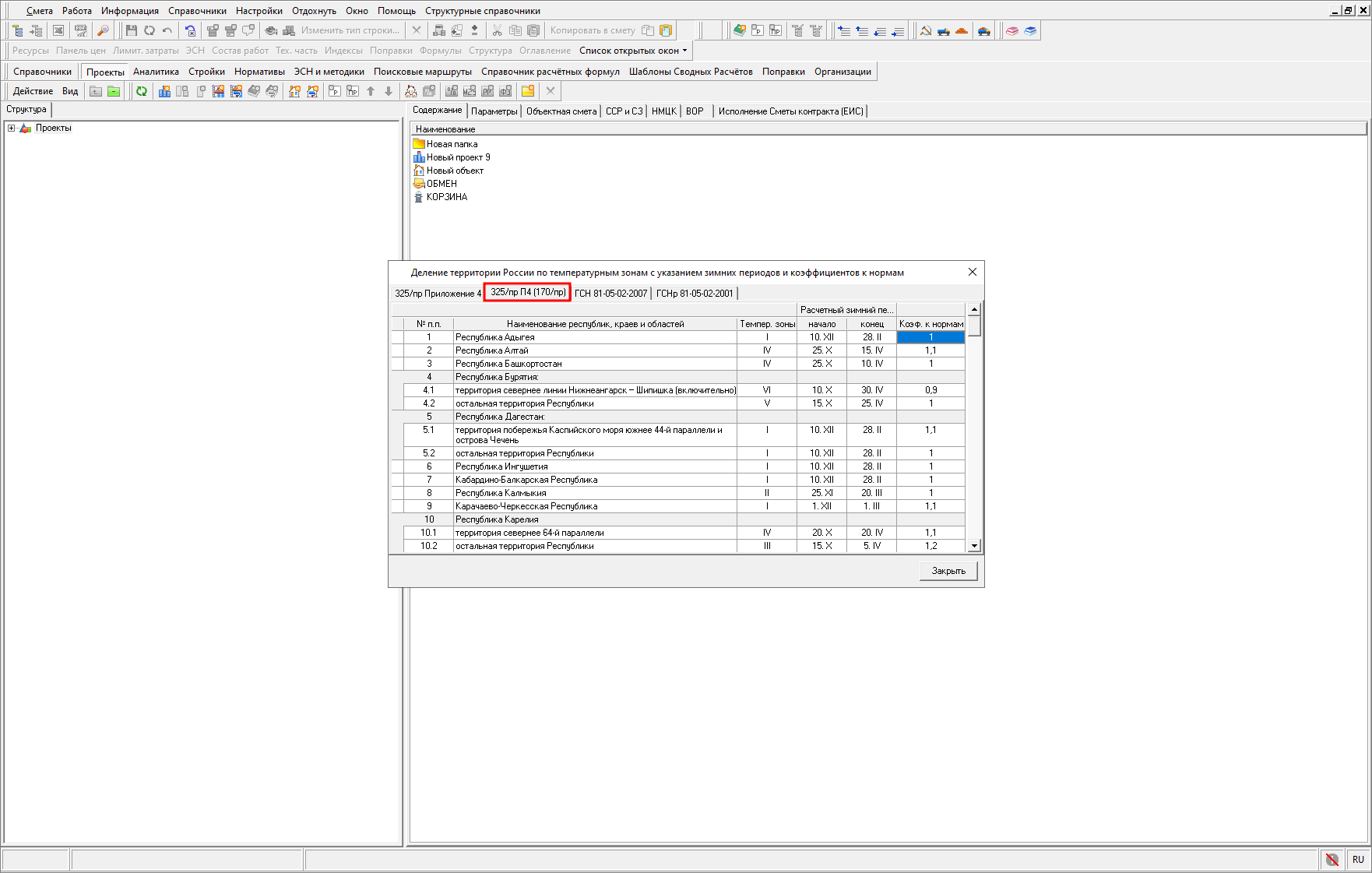Click the dialog table scrollbar thumb
The image size is (1372, 873).
click(x=974, y=326)
